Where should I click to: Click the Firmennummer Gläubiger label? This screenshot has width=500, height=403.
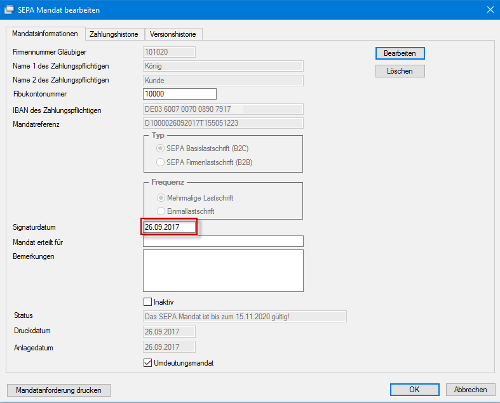(x=49, y=52)
